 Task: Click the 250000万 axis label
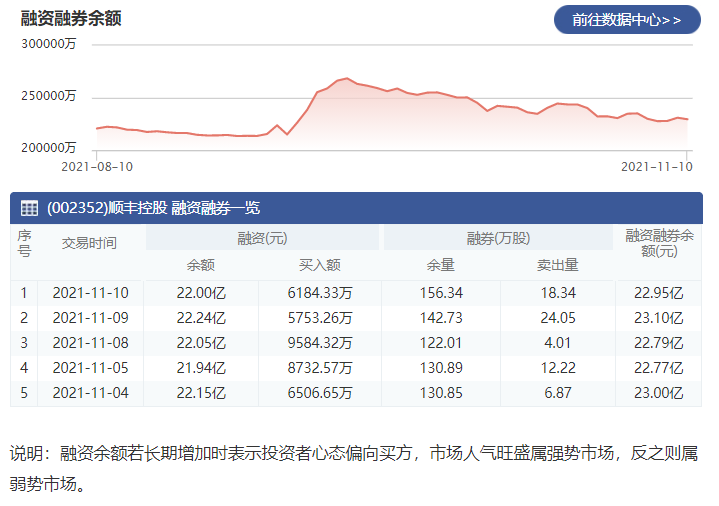pos(49,96)
